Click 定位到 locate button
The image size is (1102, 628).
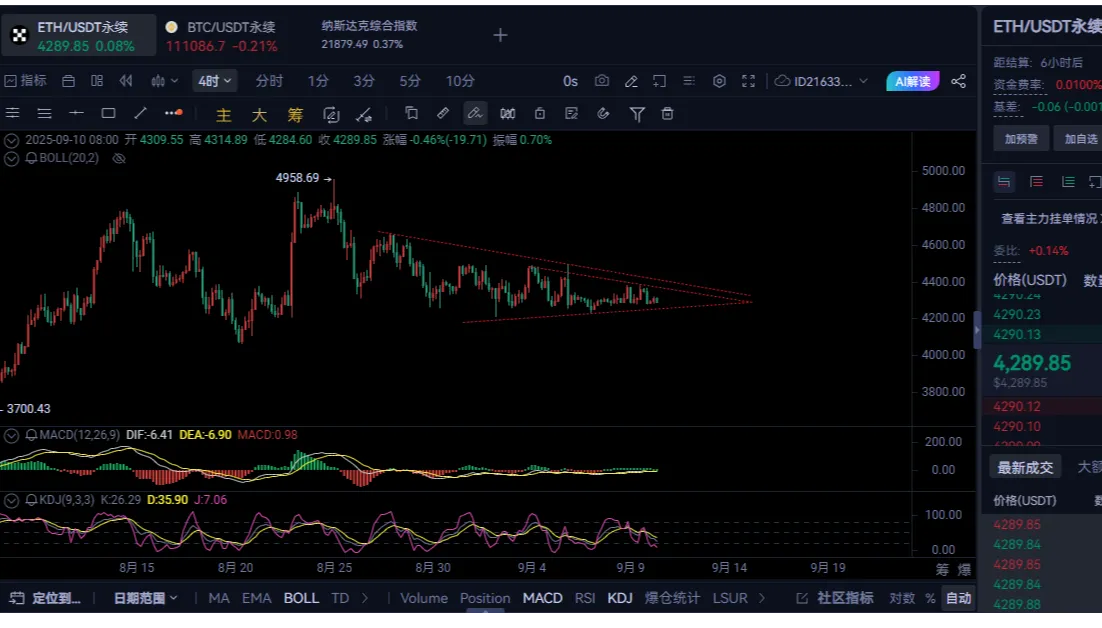click(46, 598)
